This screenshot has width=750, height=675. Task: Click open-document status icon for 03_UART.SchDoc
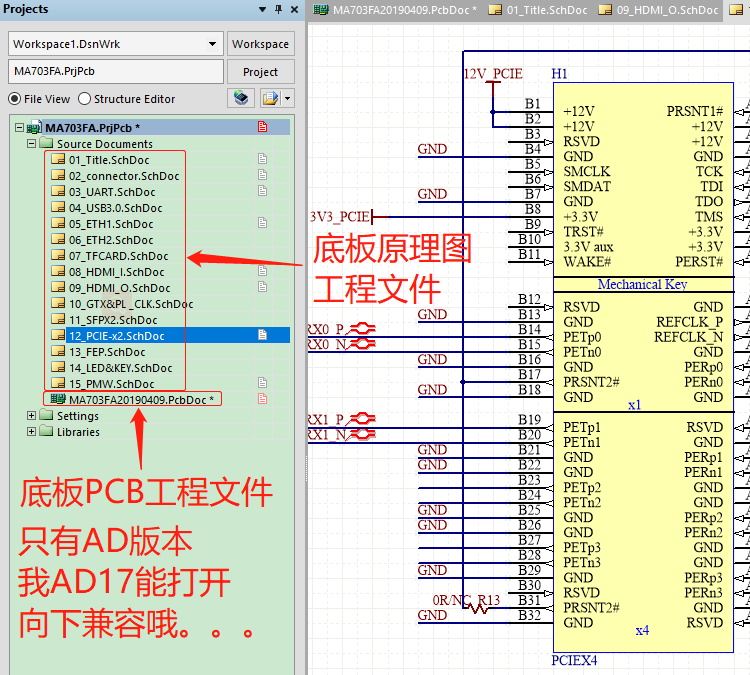[x=262, y=191]
